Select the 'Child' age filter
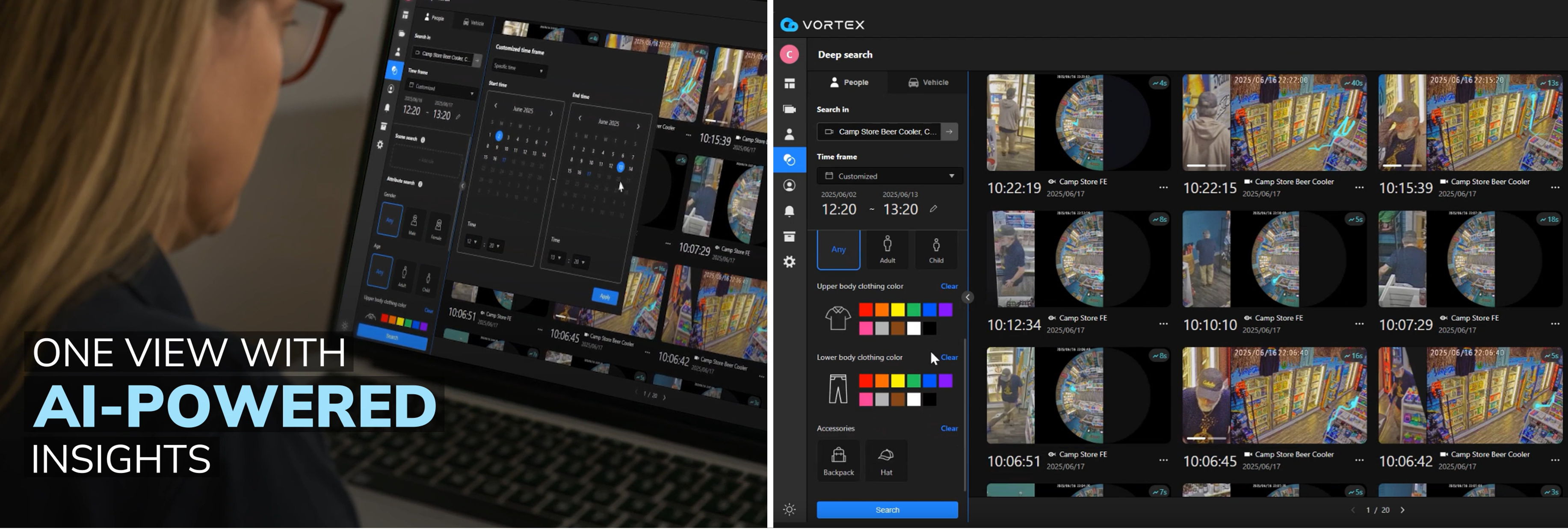Screen dimensions: 1568x531 pos(936,250)
